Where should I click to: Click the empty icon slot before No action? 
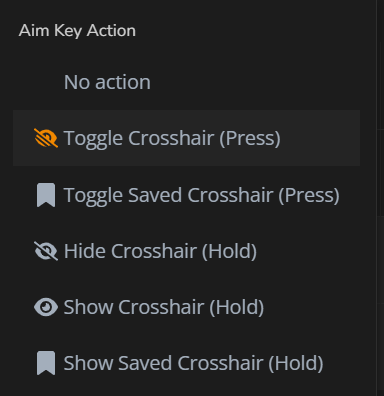[x=46, y=82]
